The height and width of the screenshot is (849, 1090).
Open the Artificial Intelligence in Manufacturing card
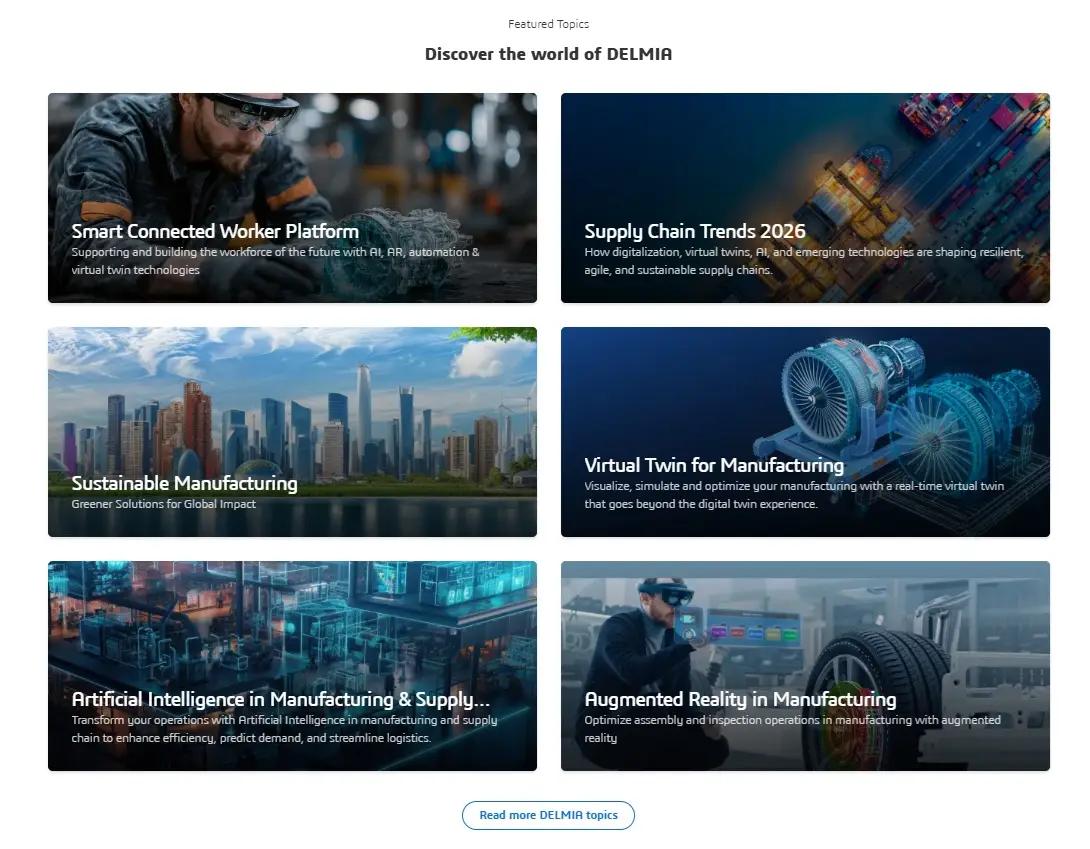click(x=292, y=665)
